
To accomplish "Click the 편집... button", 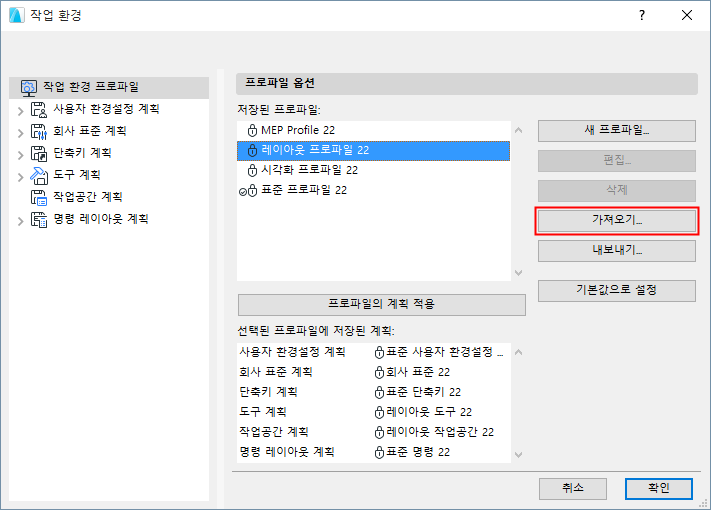I will 617,161.
